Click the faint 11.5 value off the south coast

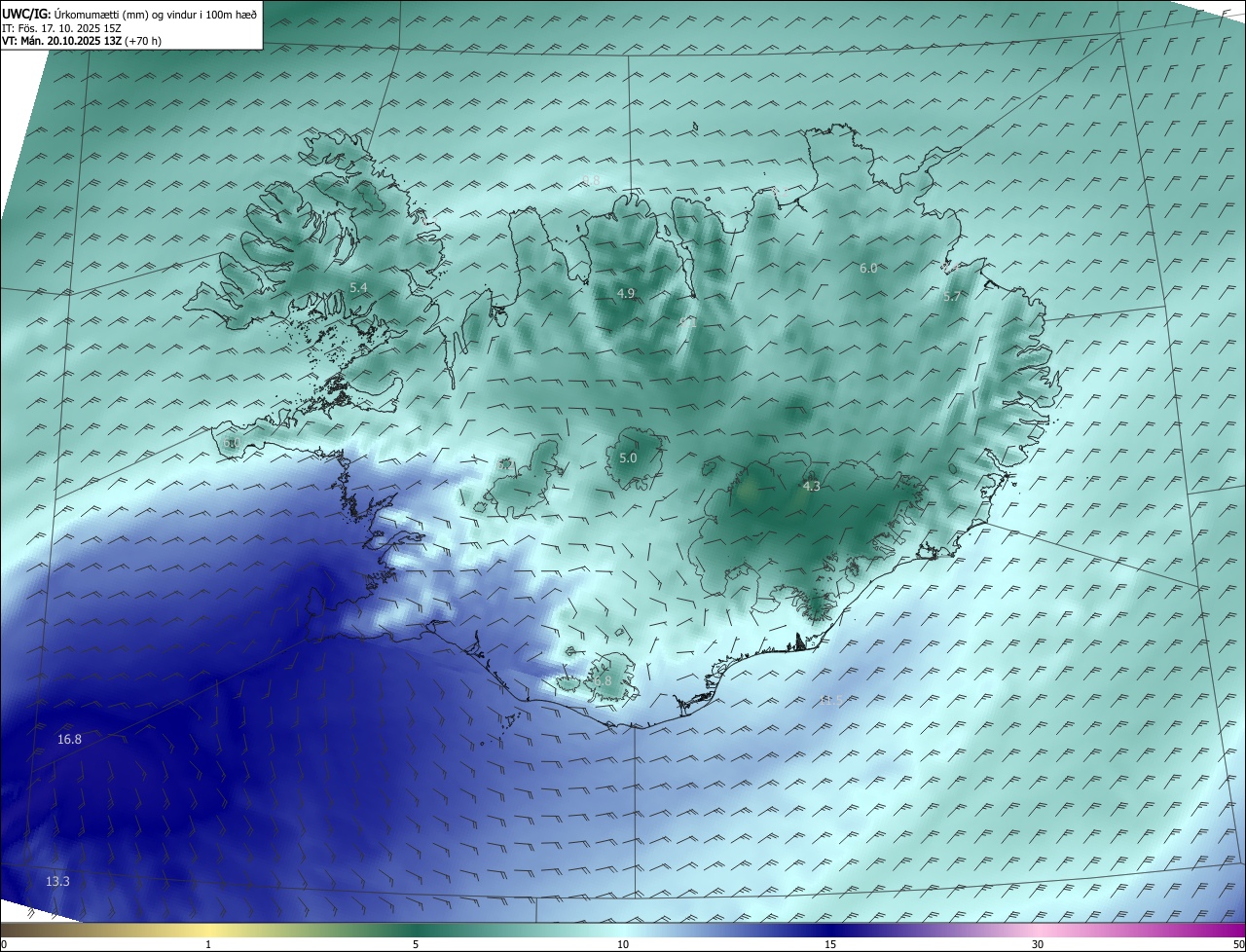830,700
